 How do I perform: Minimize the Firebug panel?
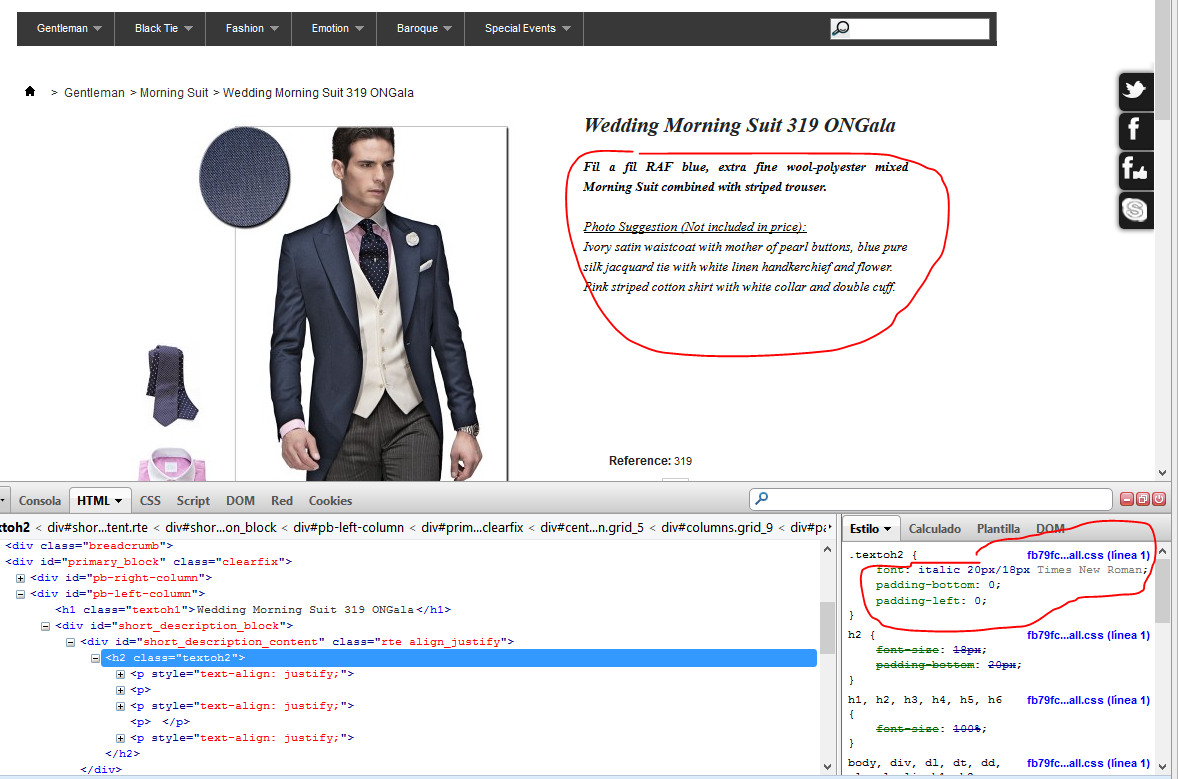coord(1127,499)
